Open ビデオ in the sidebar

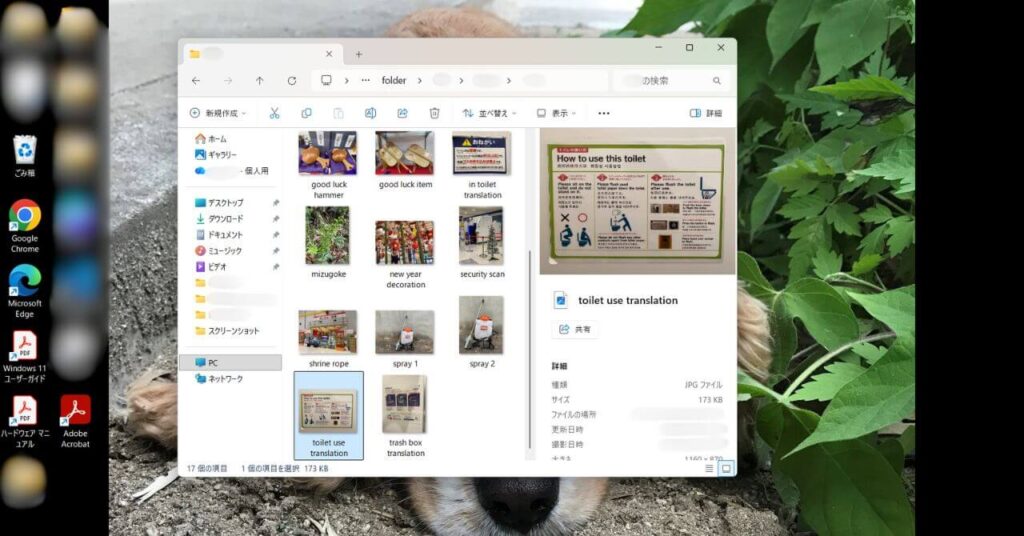(211, 267)
